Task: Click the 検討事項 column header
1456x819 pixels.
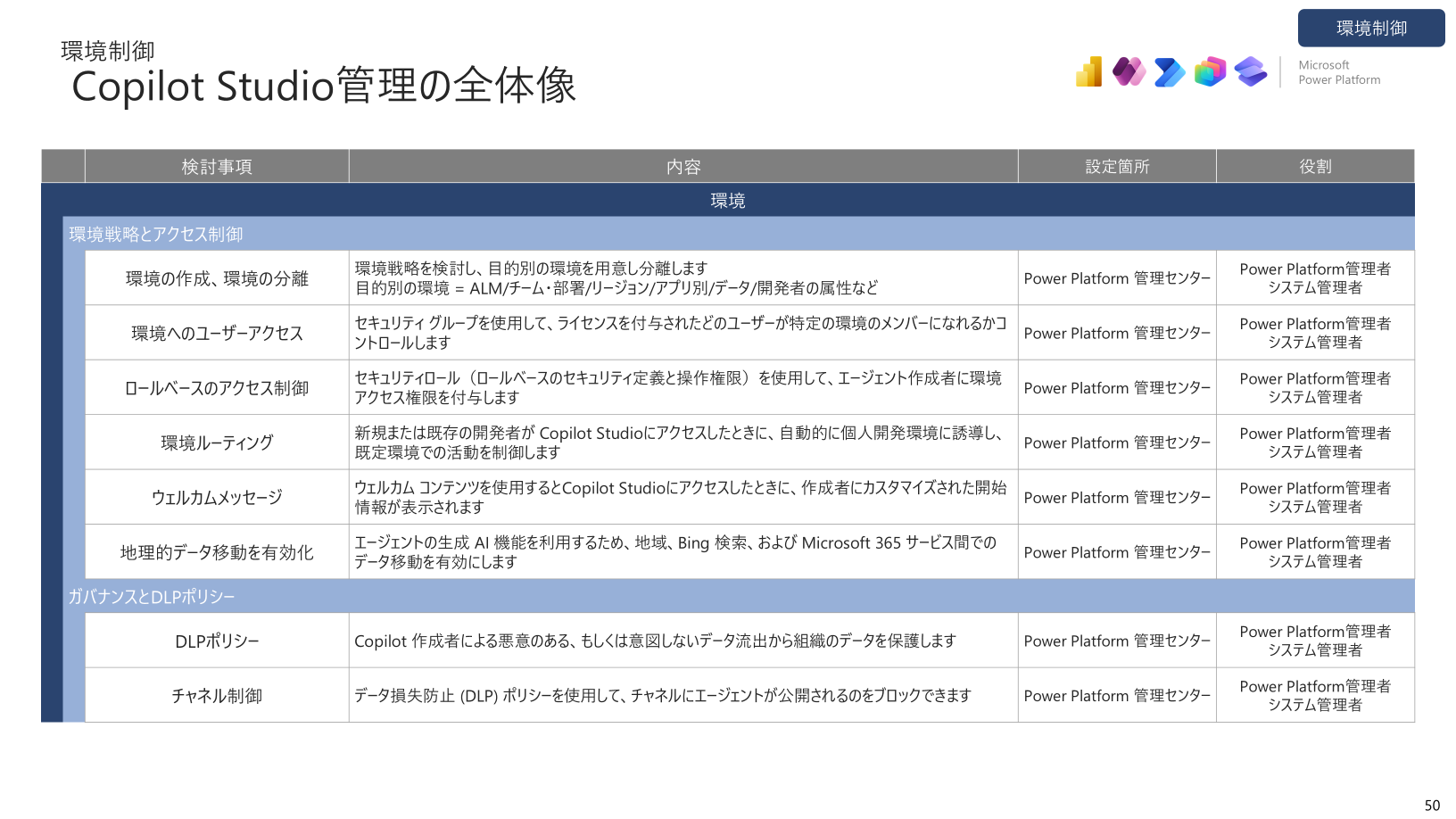Action: point(217,166)
